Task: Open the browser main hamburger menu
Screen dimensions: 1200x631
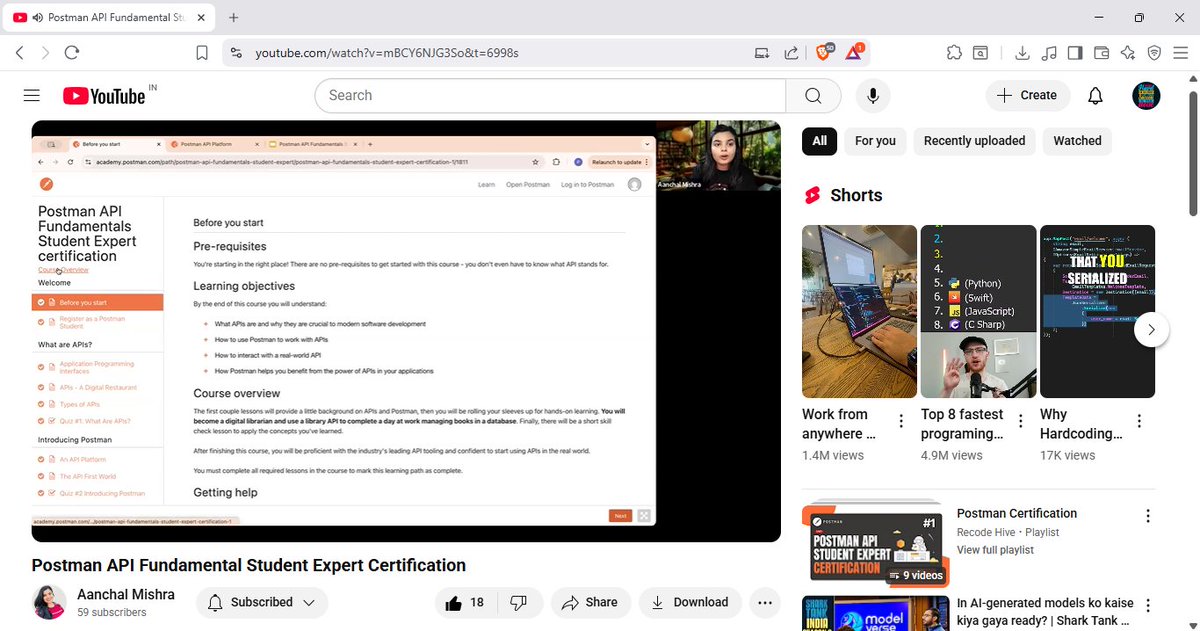Action: 1181,52
